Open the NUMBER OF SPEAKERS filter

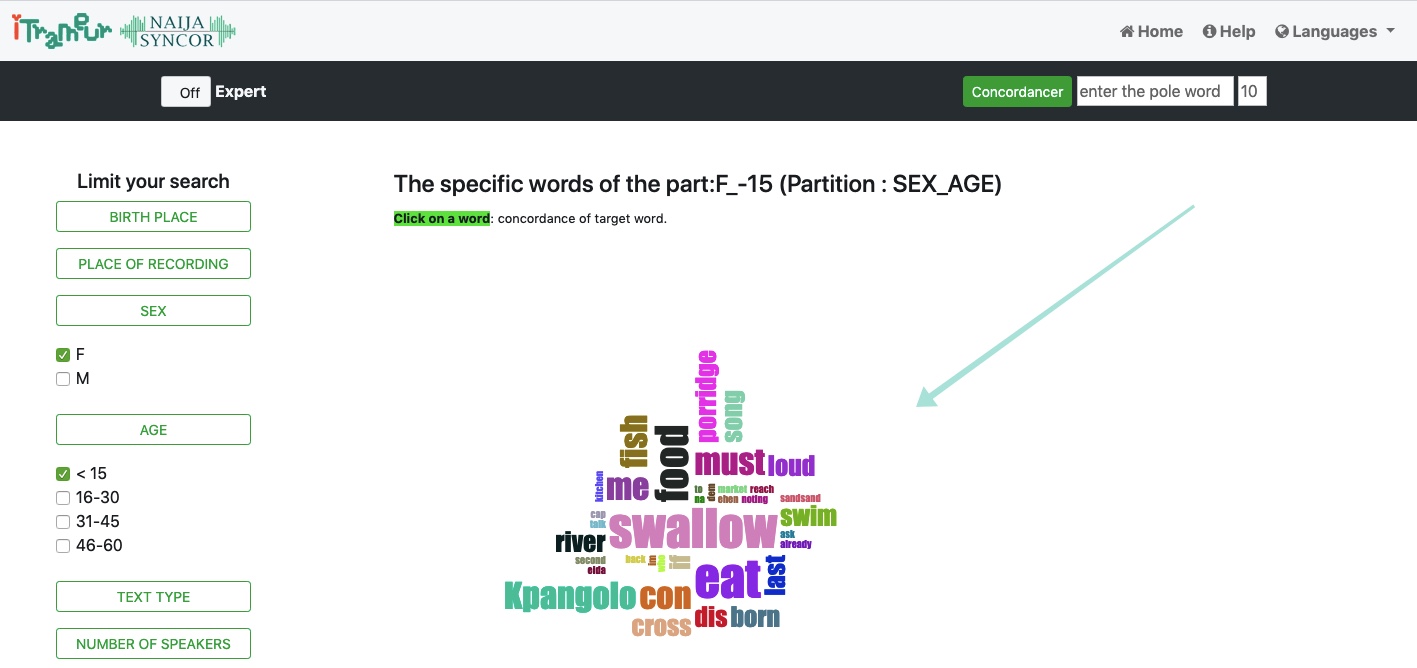click(x=153, y=644)
